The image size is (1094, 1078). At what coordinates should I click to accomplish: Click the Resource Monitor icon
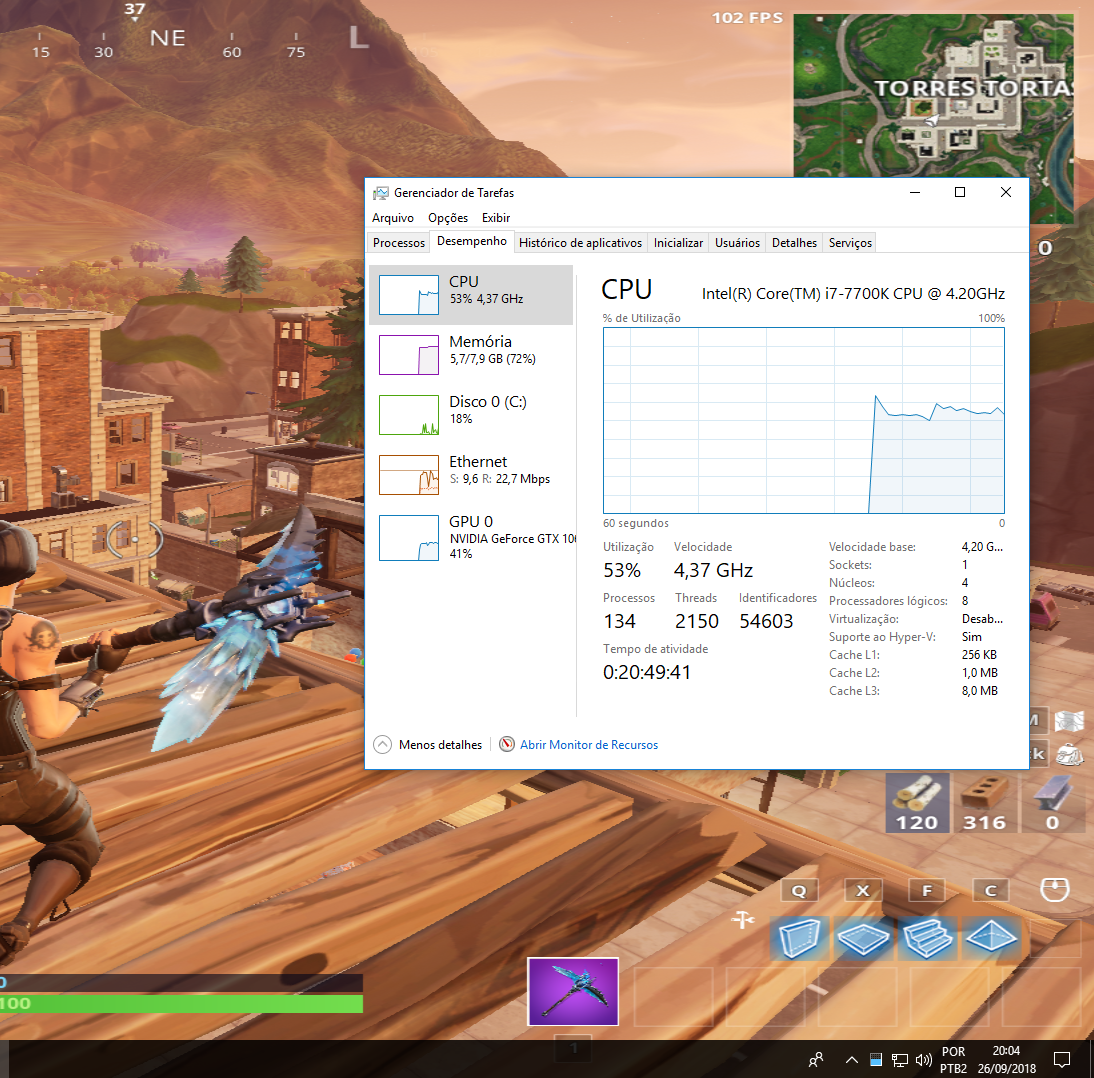507,744
